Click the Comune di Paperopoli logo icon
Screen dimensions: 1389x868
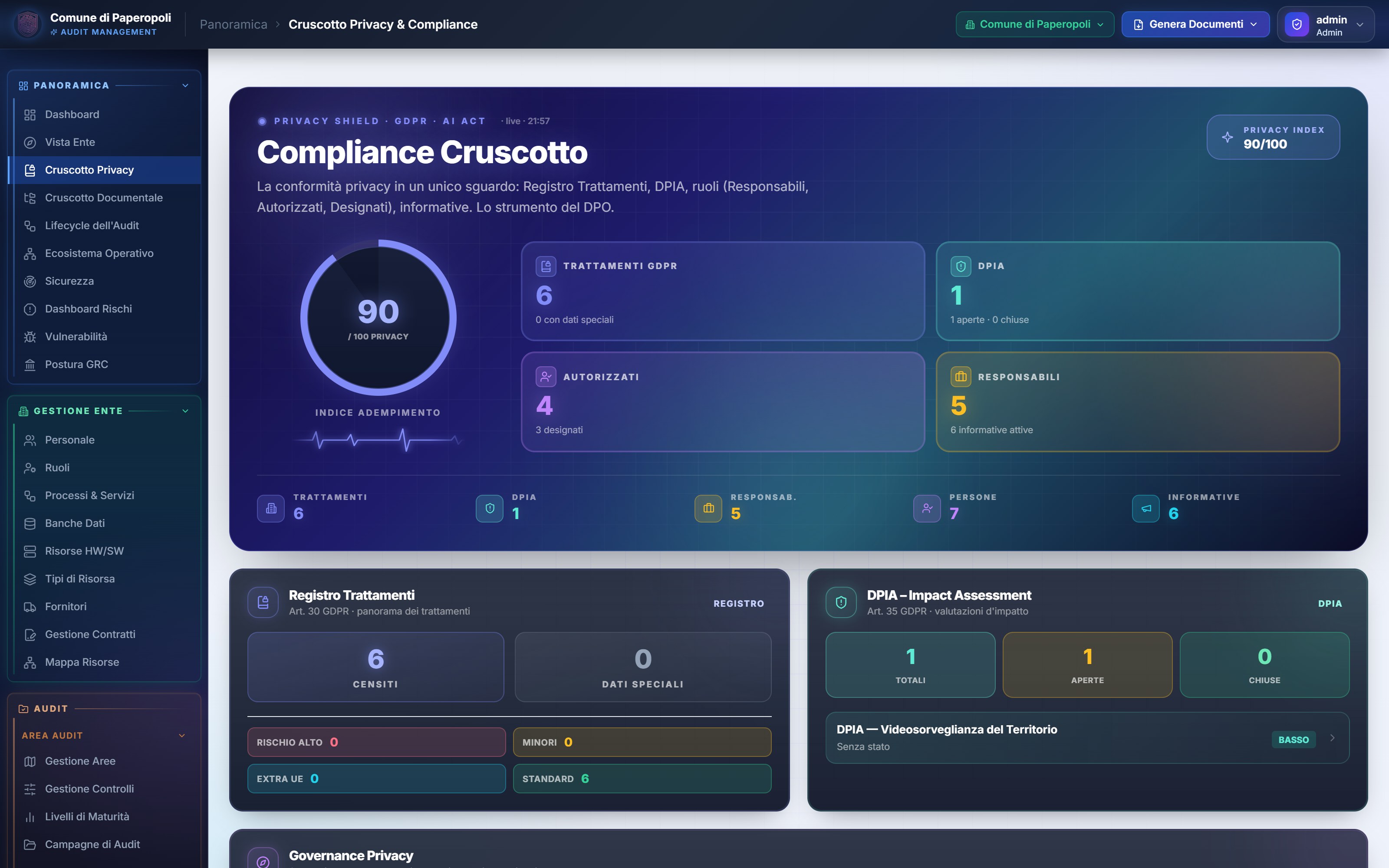point(27,24)
